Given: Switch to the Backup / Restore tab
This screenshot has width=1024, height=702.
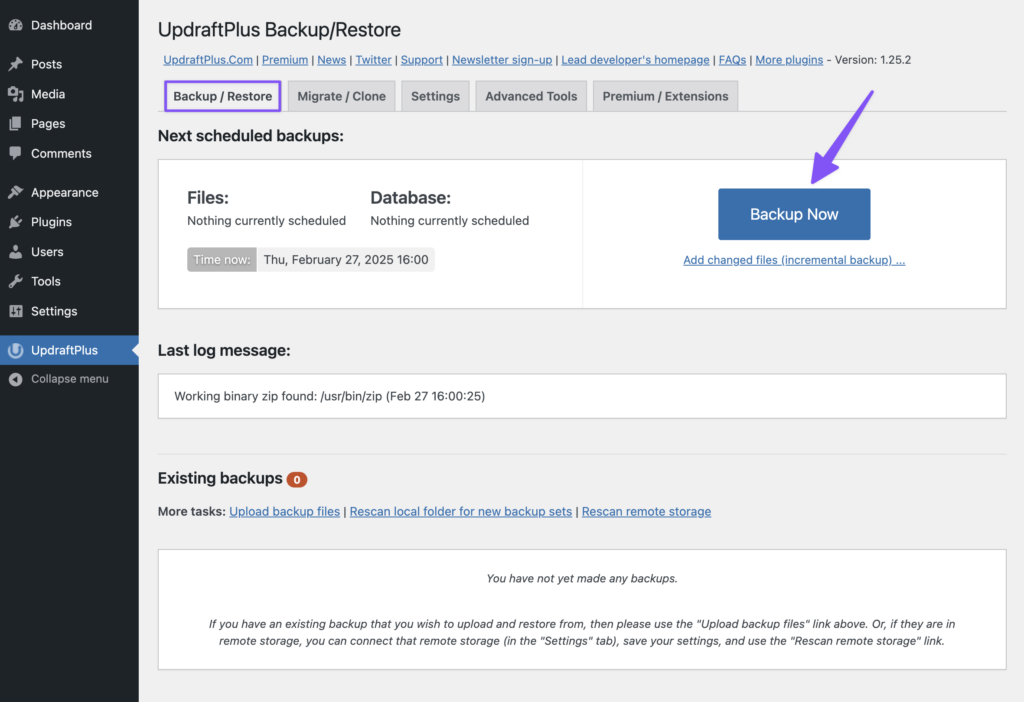Looking at the screenshot, I should pos(223,96).
